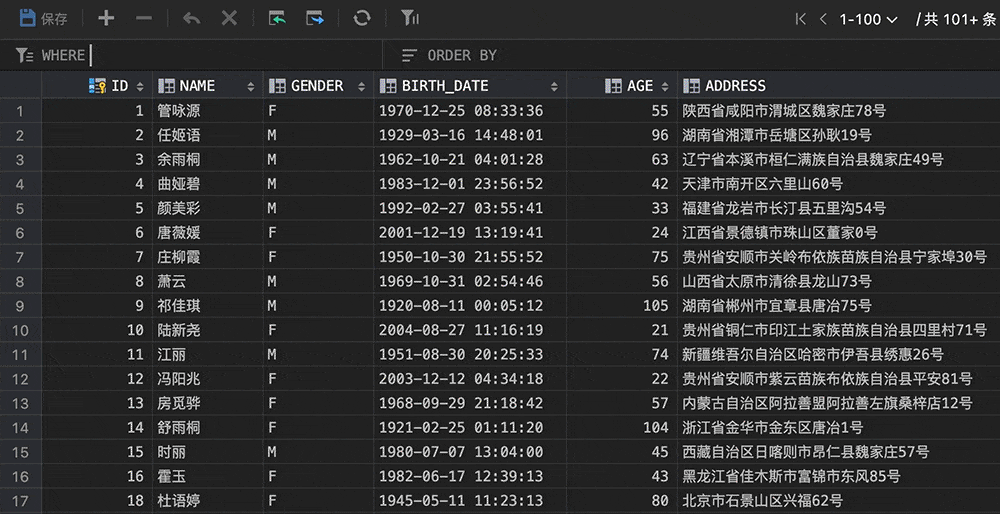Click the 保存 save button
This screenshot has height=514, width=1000.
[43, 18]
